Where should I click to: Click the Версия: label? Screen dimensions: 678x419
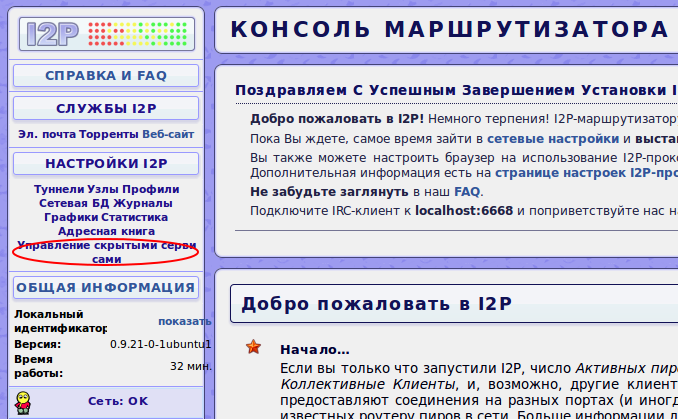[x=38, y=344]
